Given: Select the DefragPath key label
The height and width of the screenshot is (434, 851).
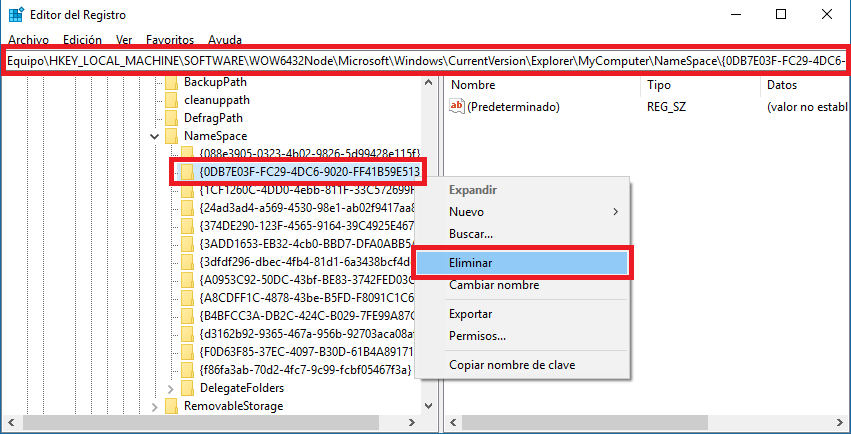Looking at the screenshot, I should (213, 118).
